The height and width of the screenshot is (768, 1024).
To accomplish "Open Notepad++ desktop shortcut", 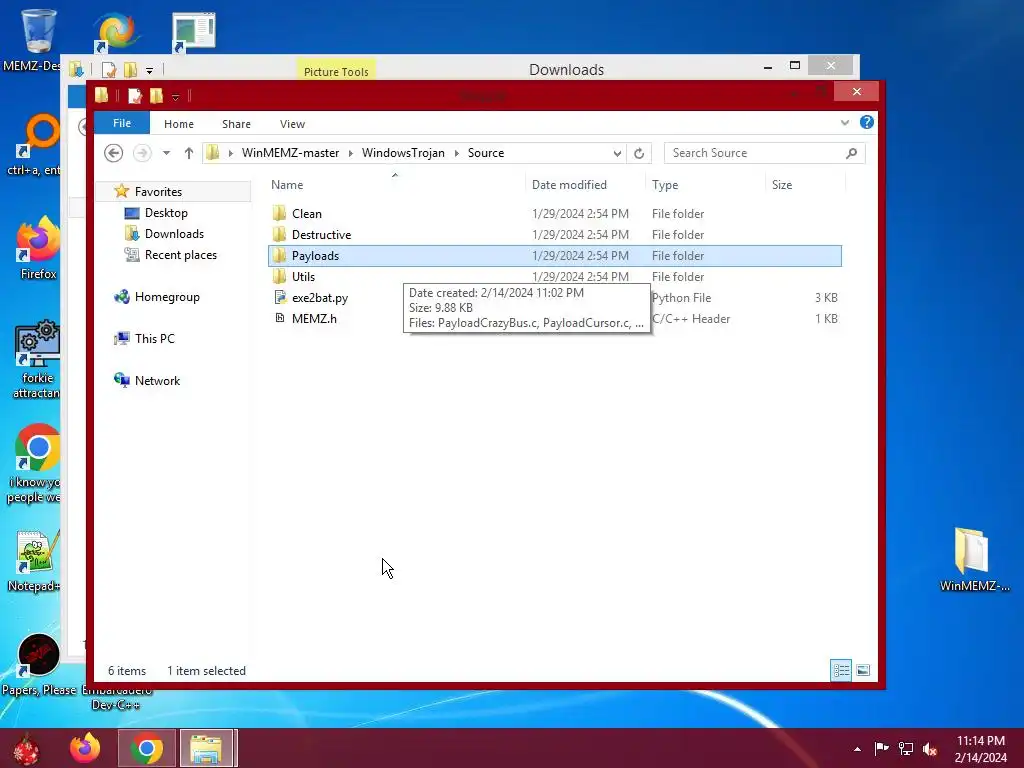I will pyautogui.click(x=34, y=560).
